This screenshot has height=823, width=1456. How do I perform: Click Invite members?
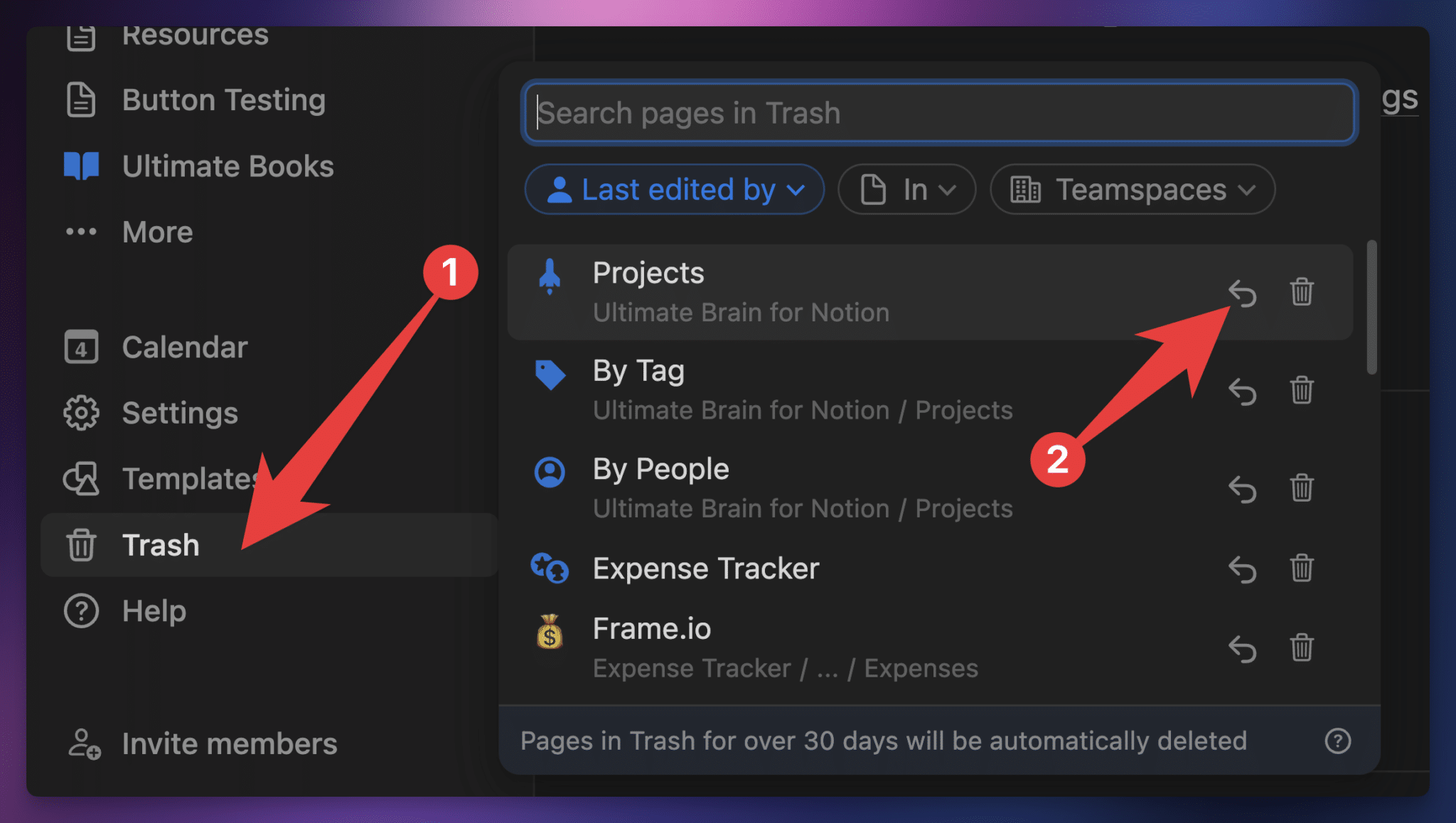[229, 743]
